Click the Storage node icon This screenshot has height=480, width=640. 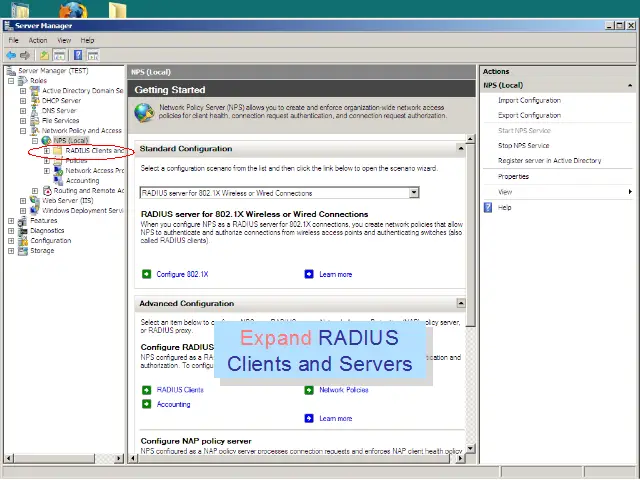pos(23,251)
